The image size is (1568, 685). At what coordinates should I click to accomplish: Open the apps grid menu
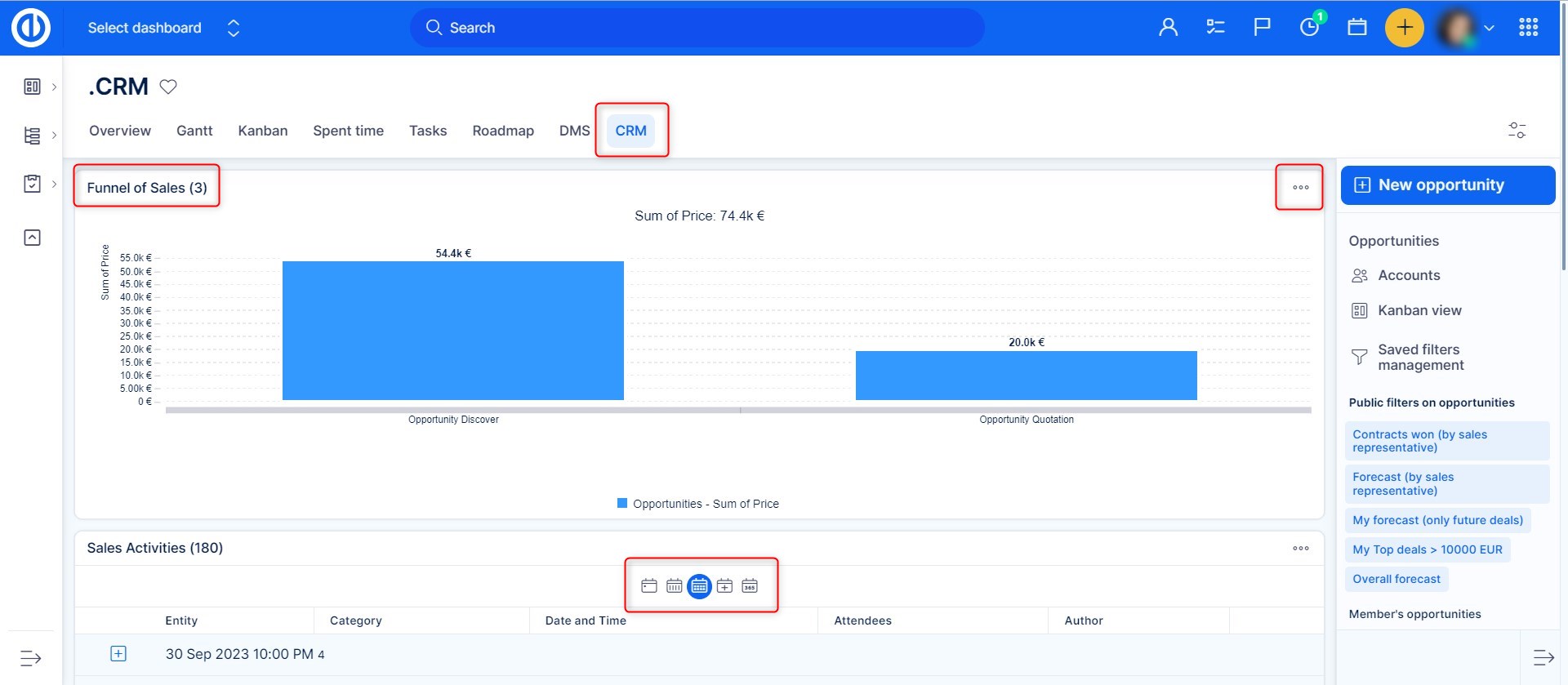pyautogui.click(x=1528, y=28)
